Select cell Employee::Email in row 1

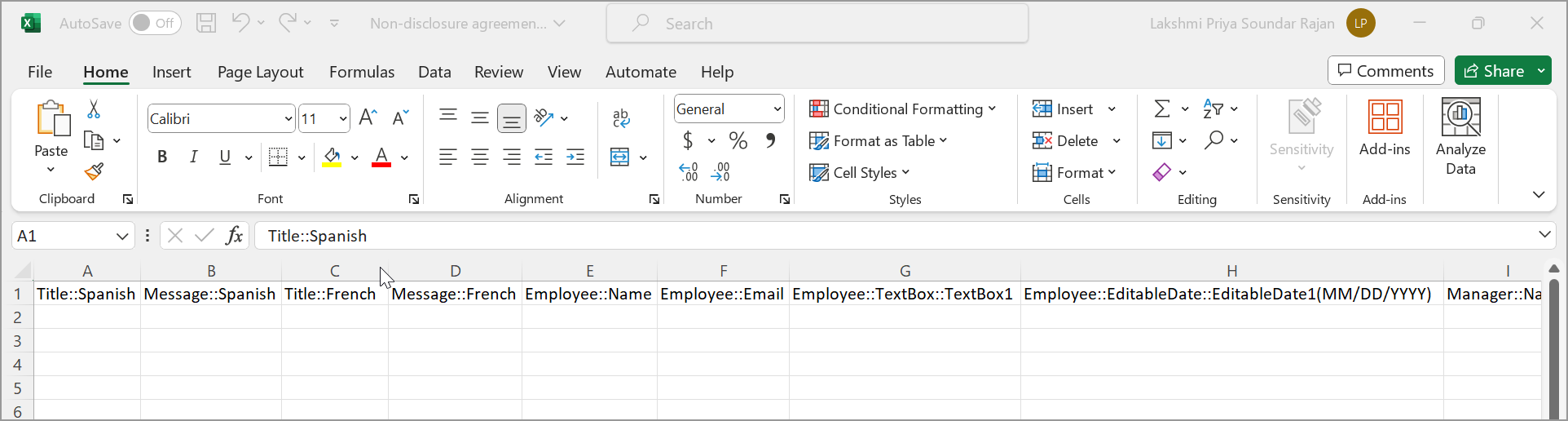723,294
